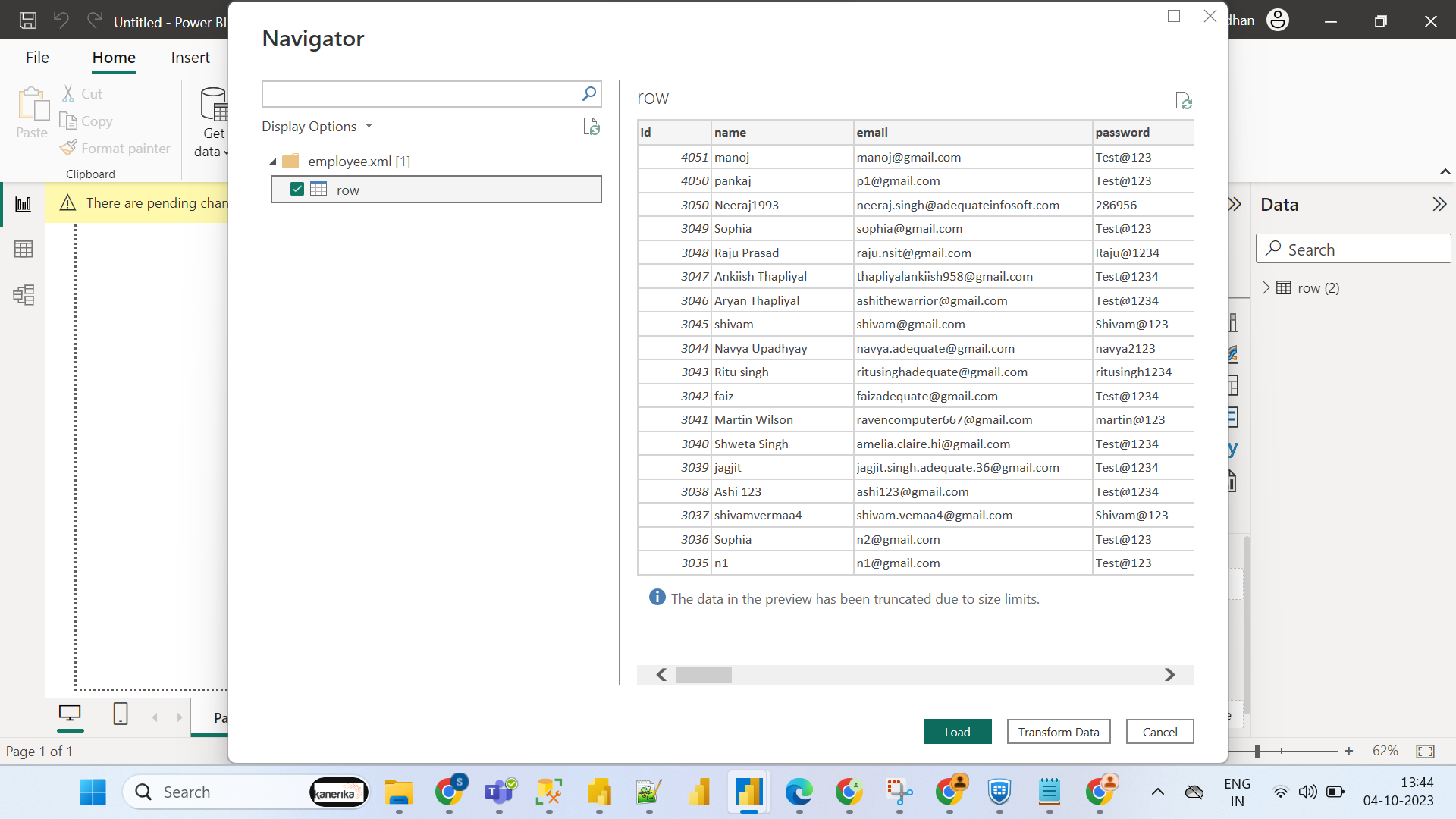
Task: Click the Save icon in title bar
Action: tap(28, 20)
